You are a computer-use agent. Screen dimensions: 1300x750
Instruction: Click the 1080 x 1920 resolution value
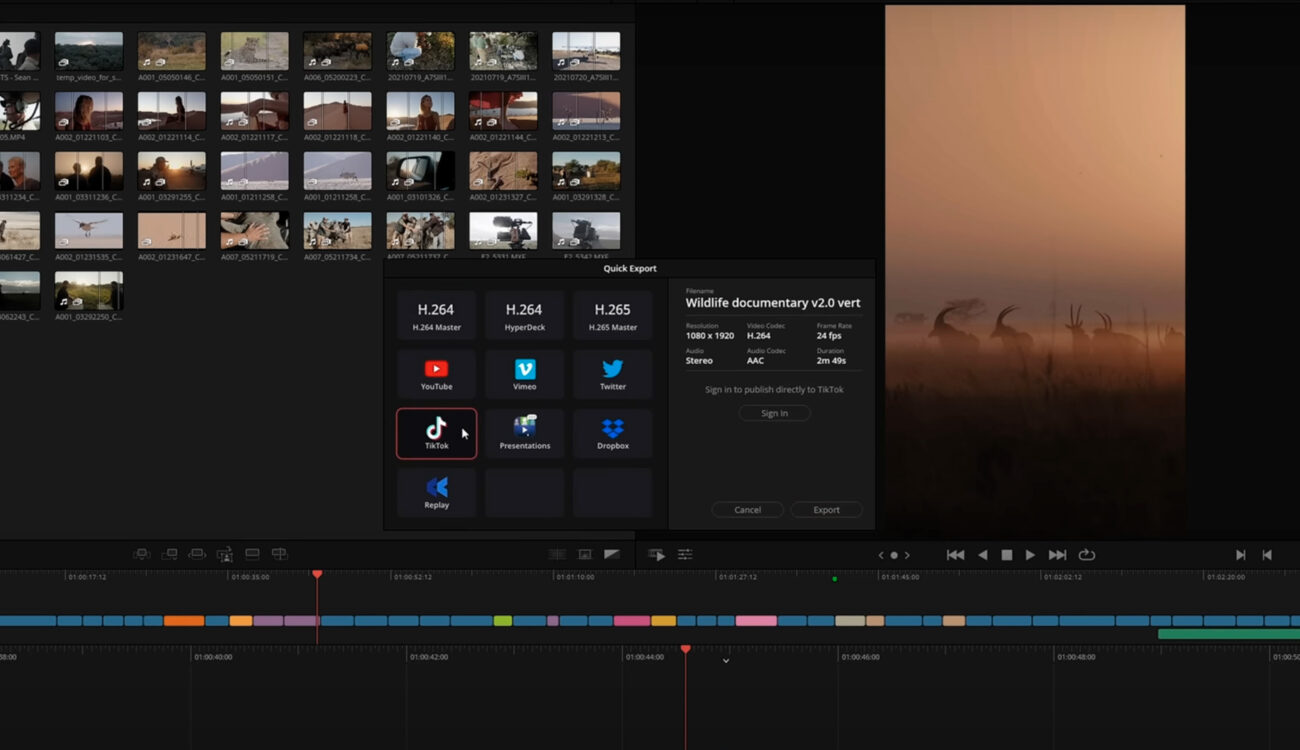click(710, 336)
